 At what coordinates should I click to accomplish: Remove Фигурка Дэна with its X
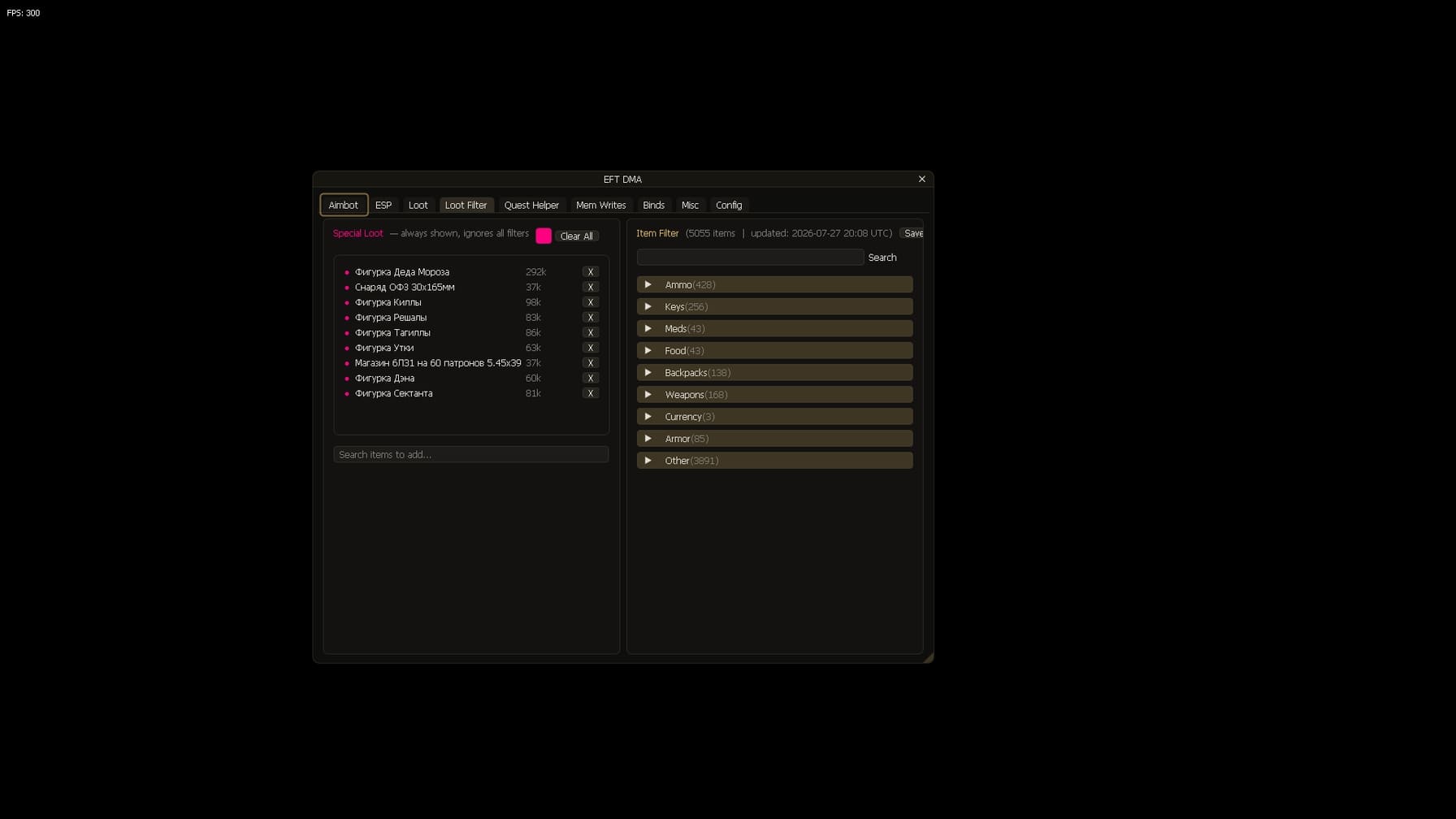coord(591,378)
